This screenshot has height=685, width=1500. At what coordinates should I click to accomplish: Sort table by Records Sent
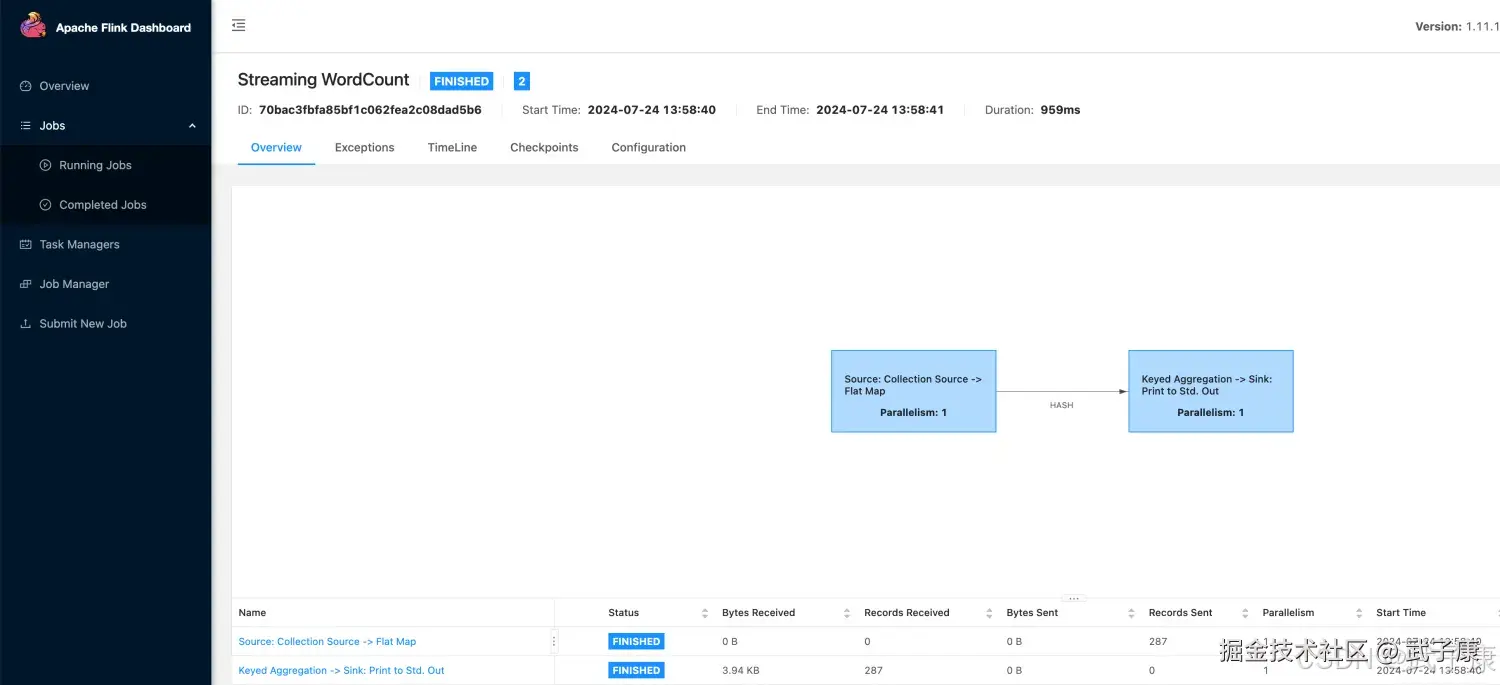point(1246,613)
